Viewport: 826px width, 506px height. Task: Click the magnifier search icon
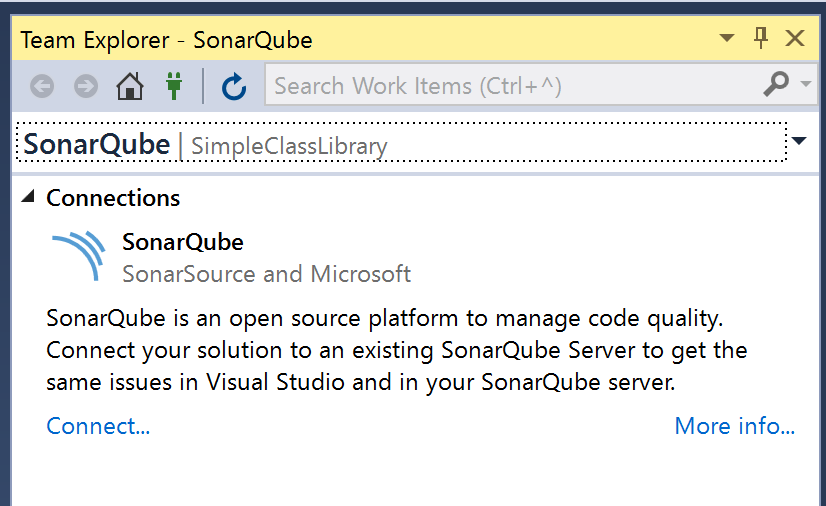(x=776, y=85)
